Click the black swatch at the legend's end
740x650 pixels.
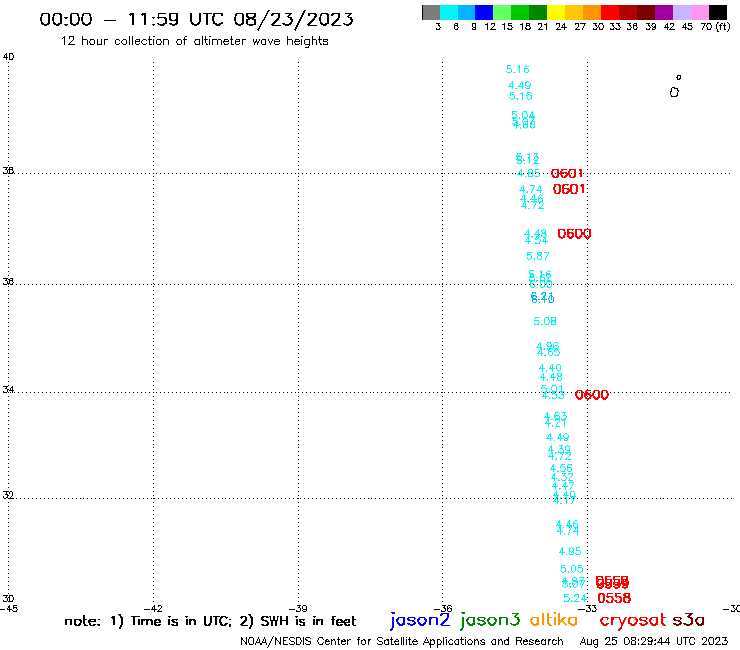tap(718, 12)
